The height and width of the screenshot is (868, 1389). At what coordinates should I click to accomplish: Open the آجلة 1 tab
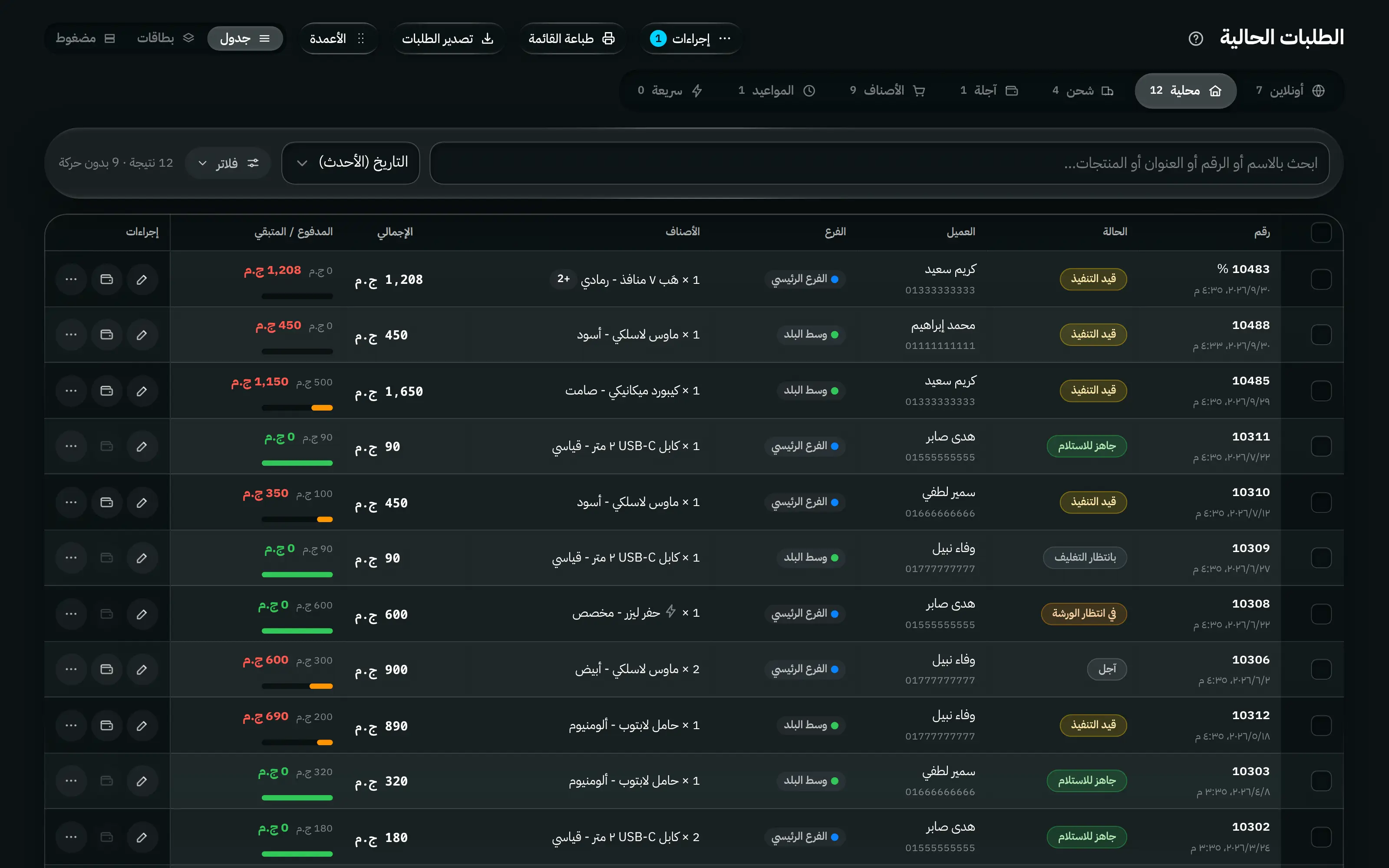[x=989, y=91]
